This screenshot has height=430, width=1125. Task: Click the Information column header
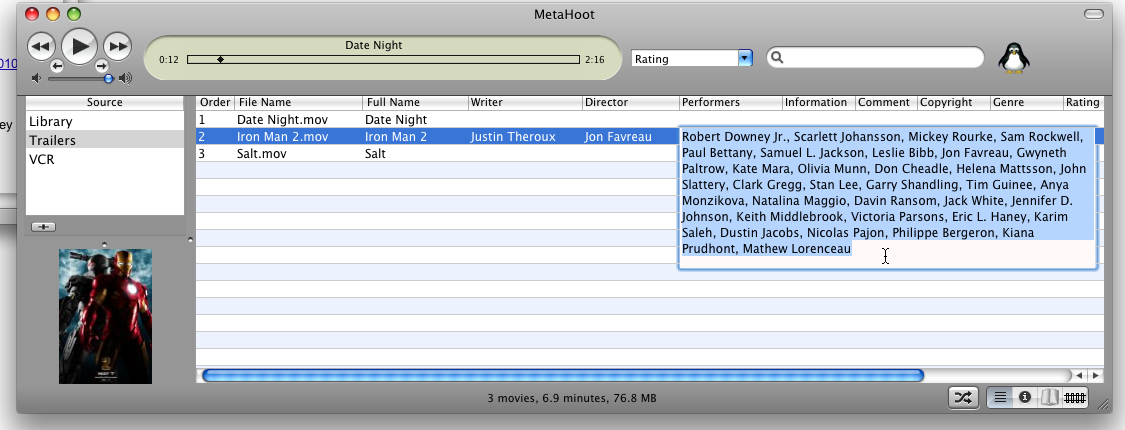[819, 103]
